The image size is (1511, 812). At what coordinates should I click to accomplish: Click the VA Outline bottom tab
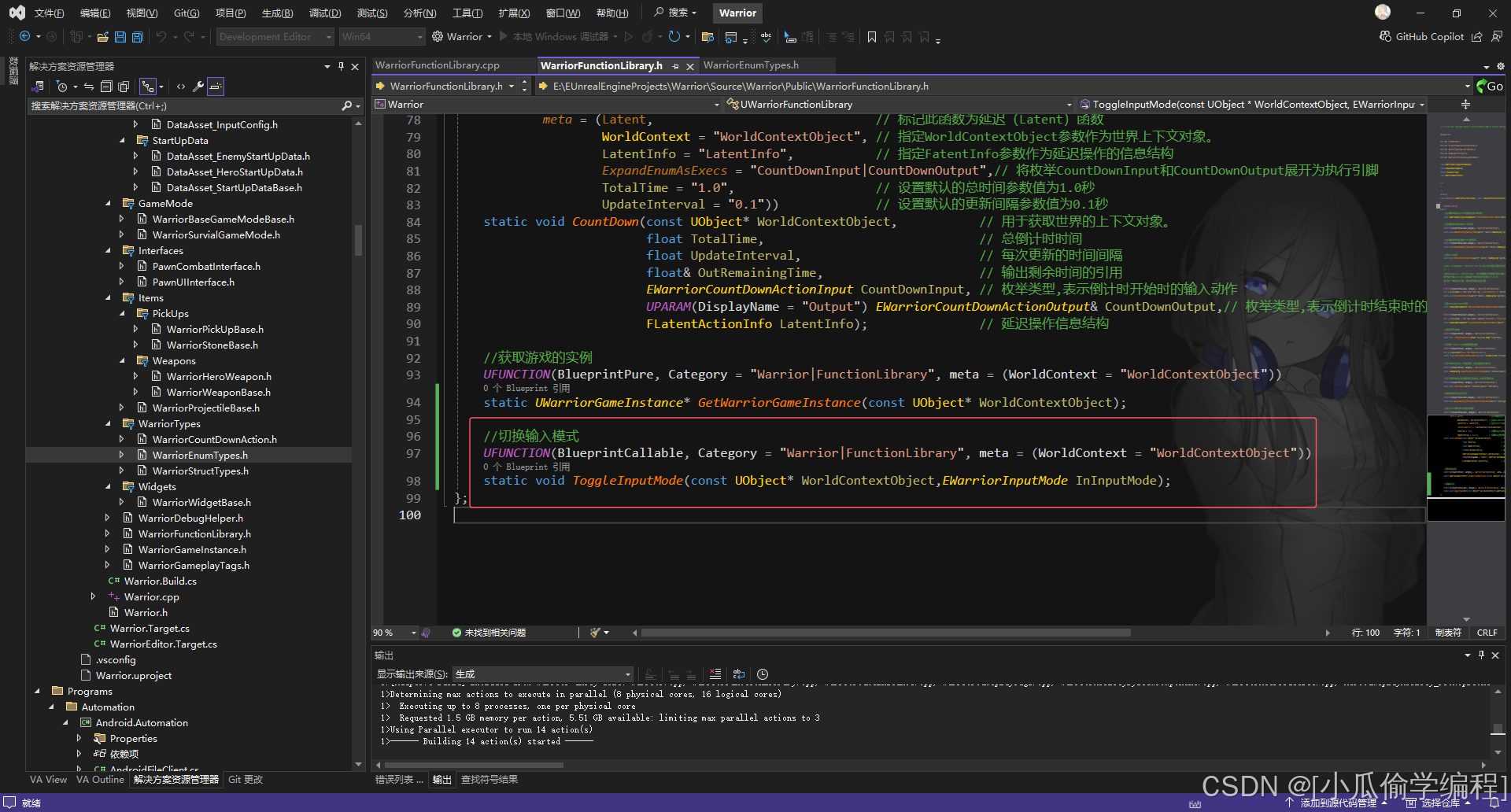pyautogui.click(x=100, y=780)
